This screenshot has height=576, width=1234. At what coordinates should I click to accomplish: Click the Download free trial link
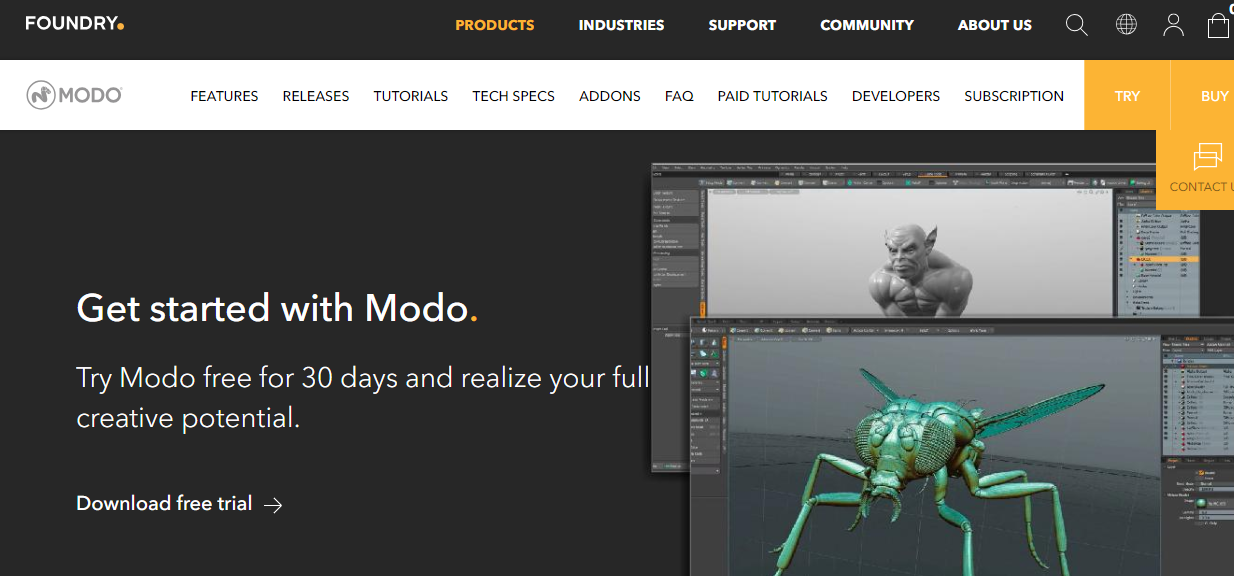[x=164, y=503]
